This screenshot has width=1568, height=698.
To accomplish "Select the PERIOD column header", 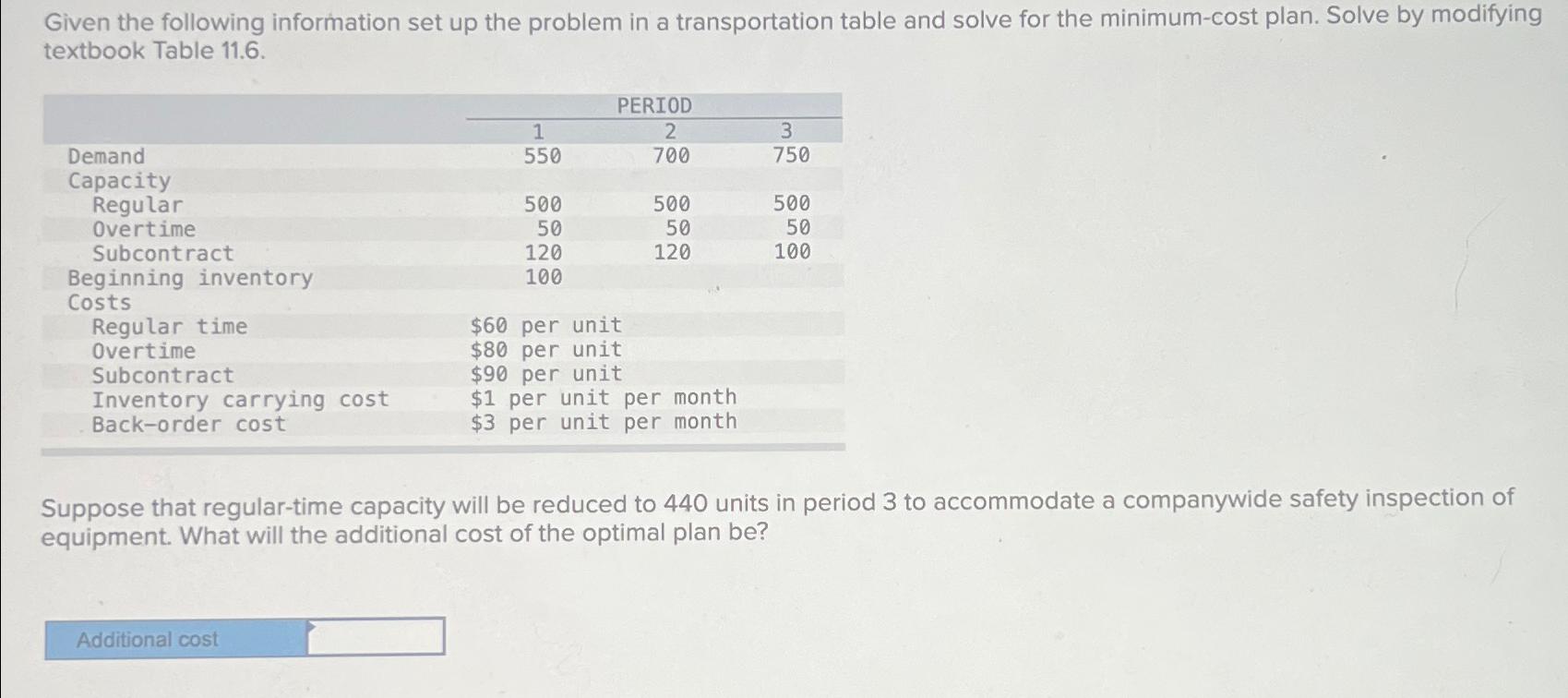I will [654, 106].
